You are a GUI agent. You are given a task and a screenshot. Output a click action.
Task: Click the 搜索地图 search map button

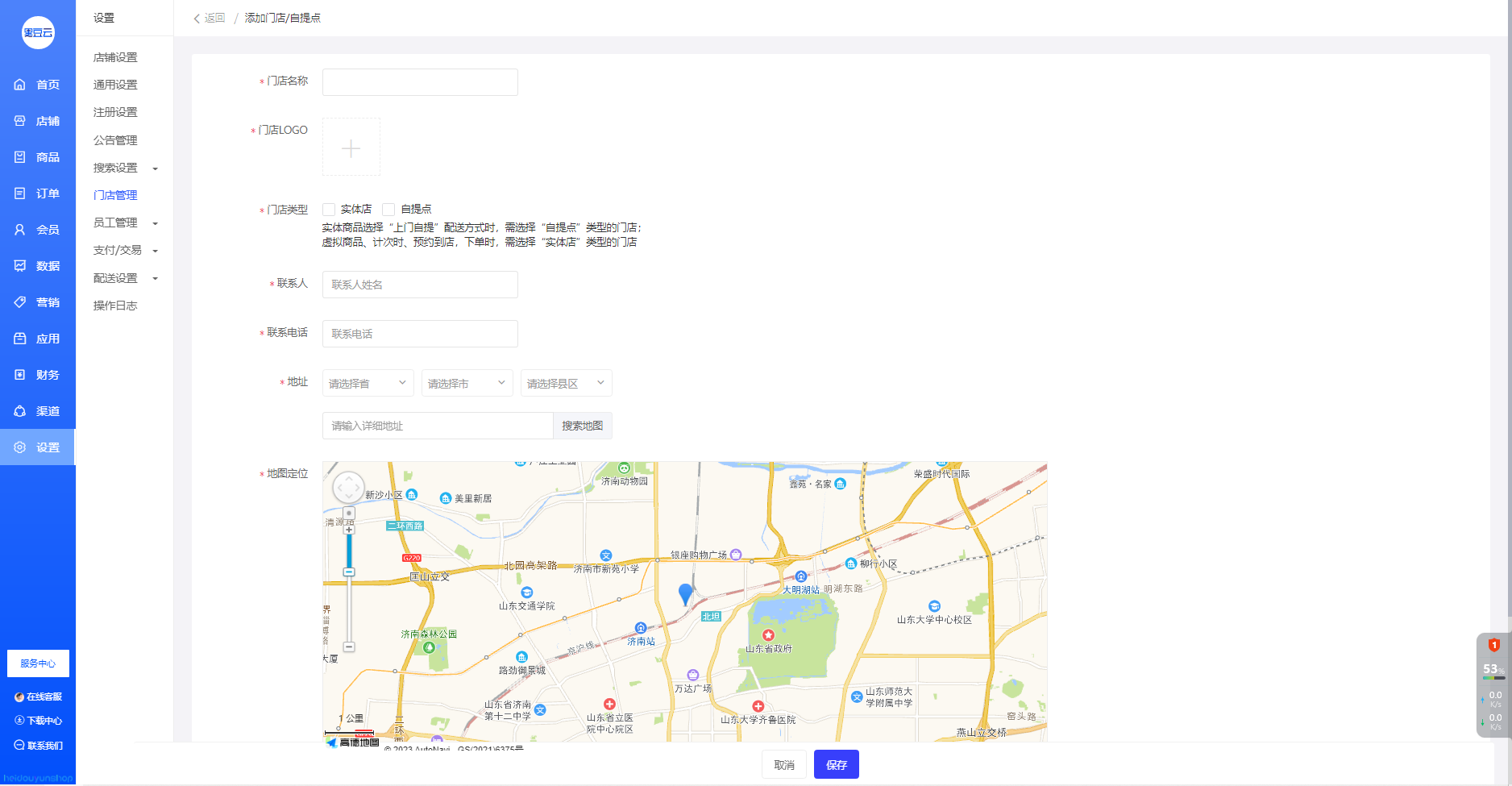coord(582,426)
